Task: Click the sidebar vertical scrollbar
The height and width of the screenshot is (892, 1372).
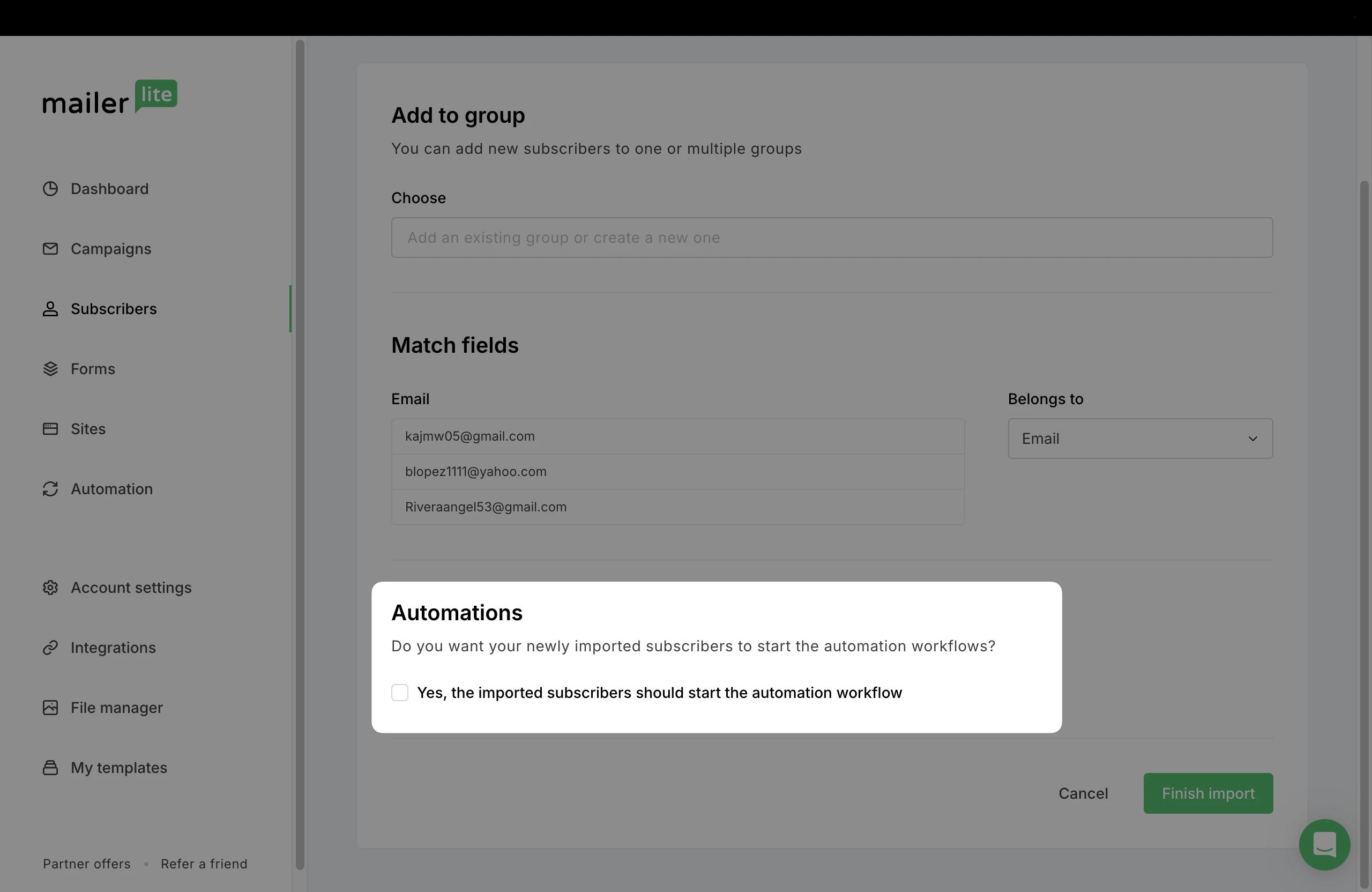Action: click(x=300, y=454)
